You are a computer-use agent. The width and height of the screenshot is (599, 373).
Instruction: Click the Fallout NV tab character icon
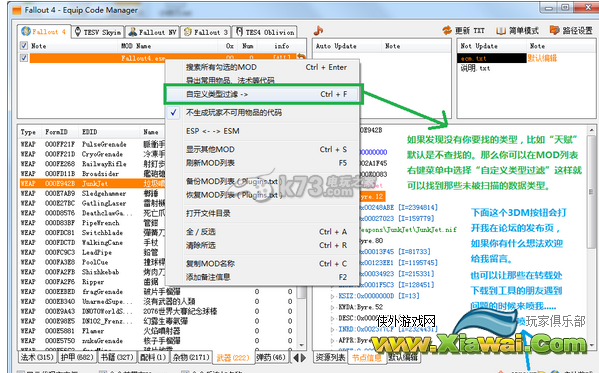tap(133, 32)
